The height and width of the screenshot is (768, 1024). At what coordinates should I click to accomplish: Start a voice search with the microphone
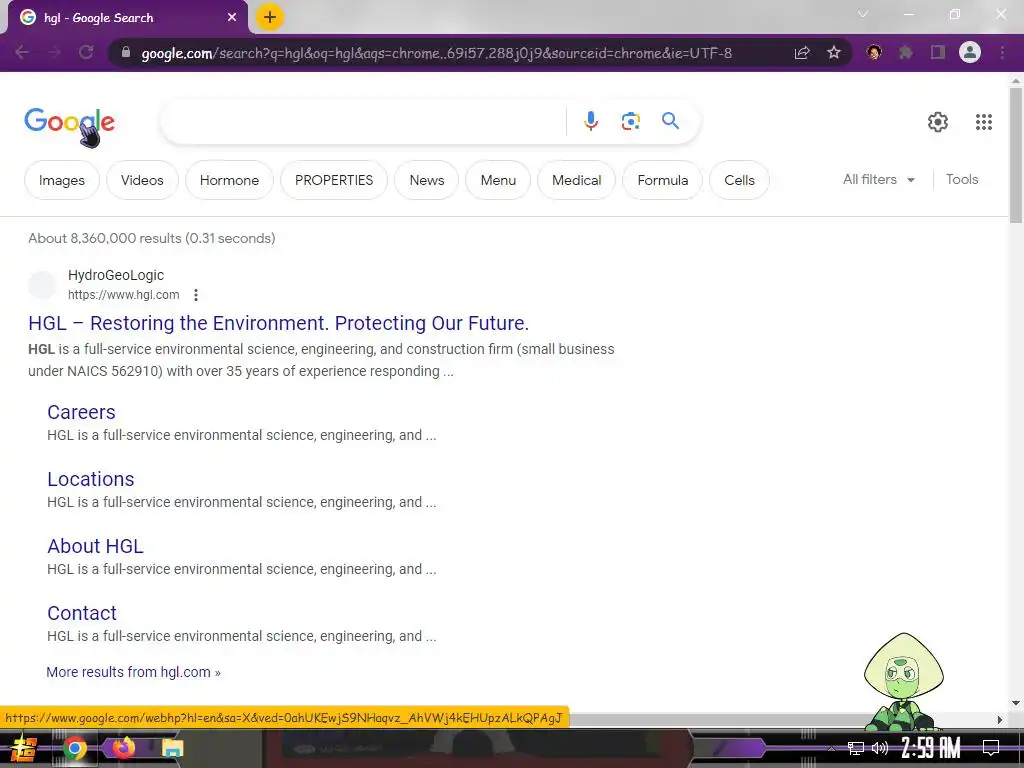[x=590, y=121]
